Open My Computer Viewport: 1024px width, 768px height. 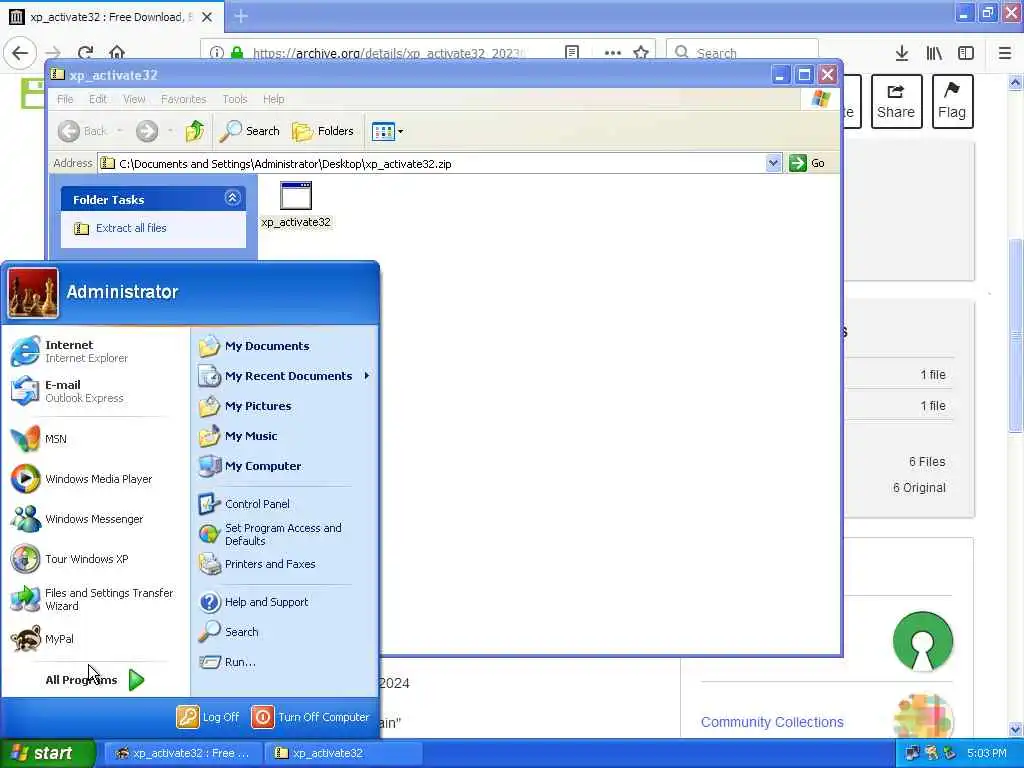click(x=250, y=466)
